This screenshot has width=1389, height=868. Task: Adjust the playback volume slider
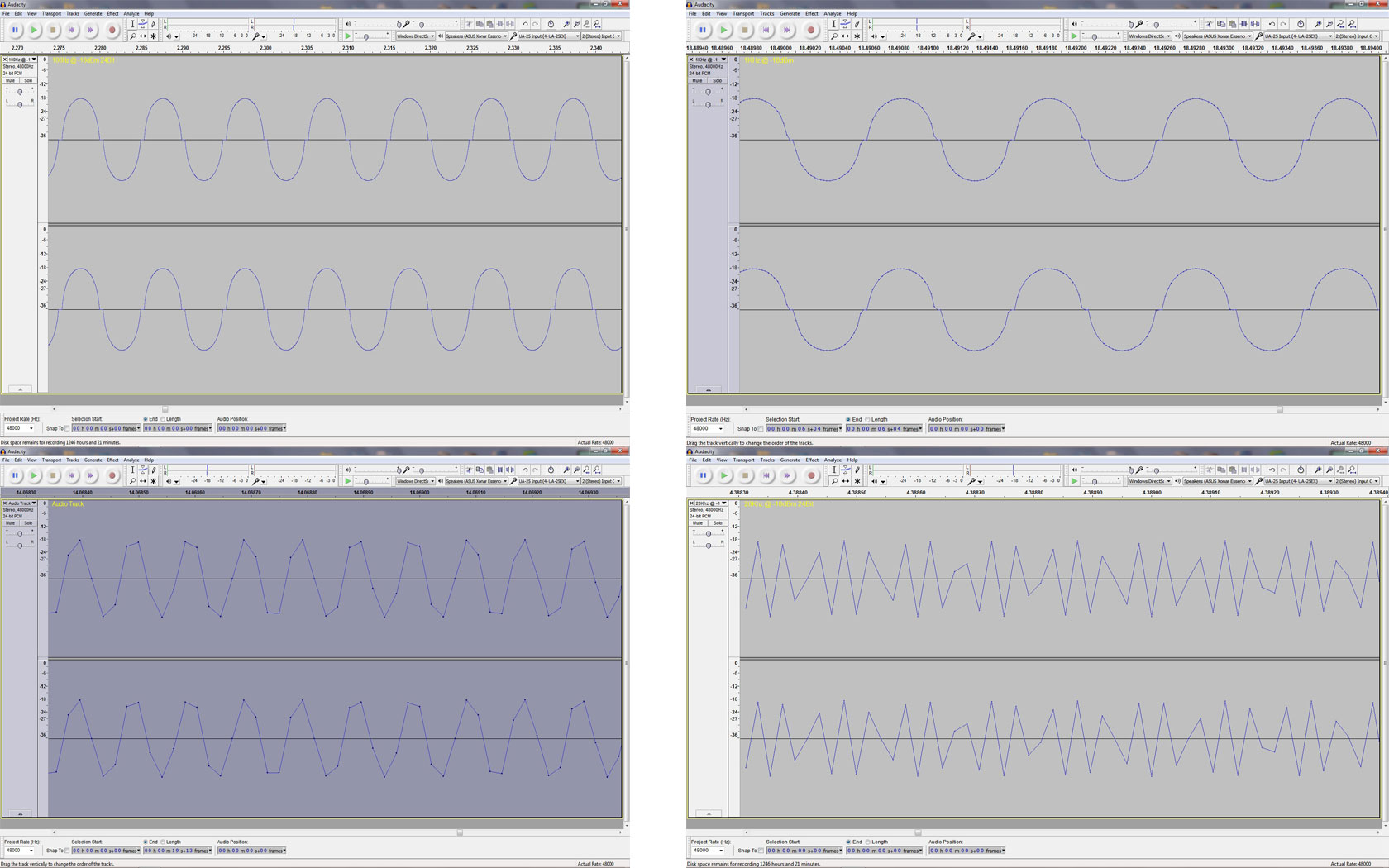tap(399, 24)
